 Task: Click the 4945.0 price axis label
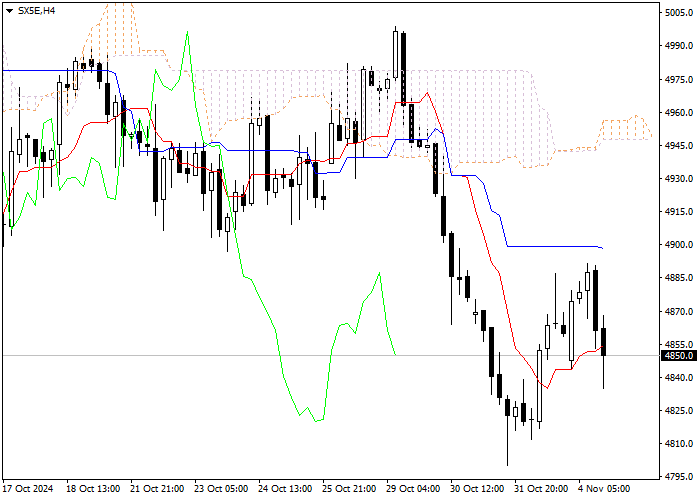click(x=679, y=146)
